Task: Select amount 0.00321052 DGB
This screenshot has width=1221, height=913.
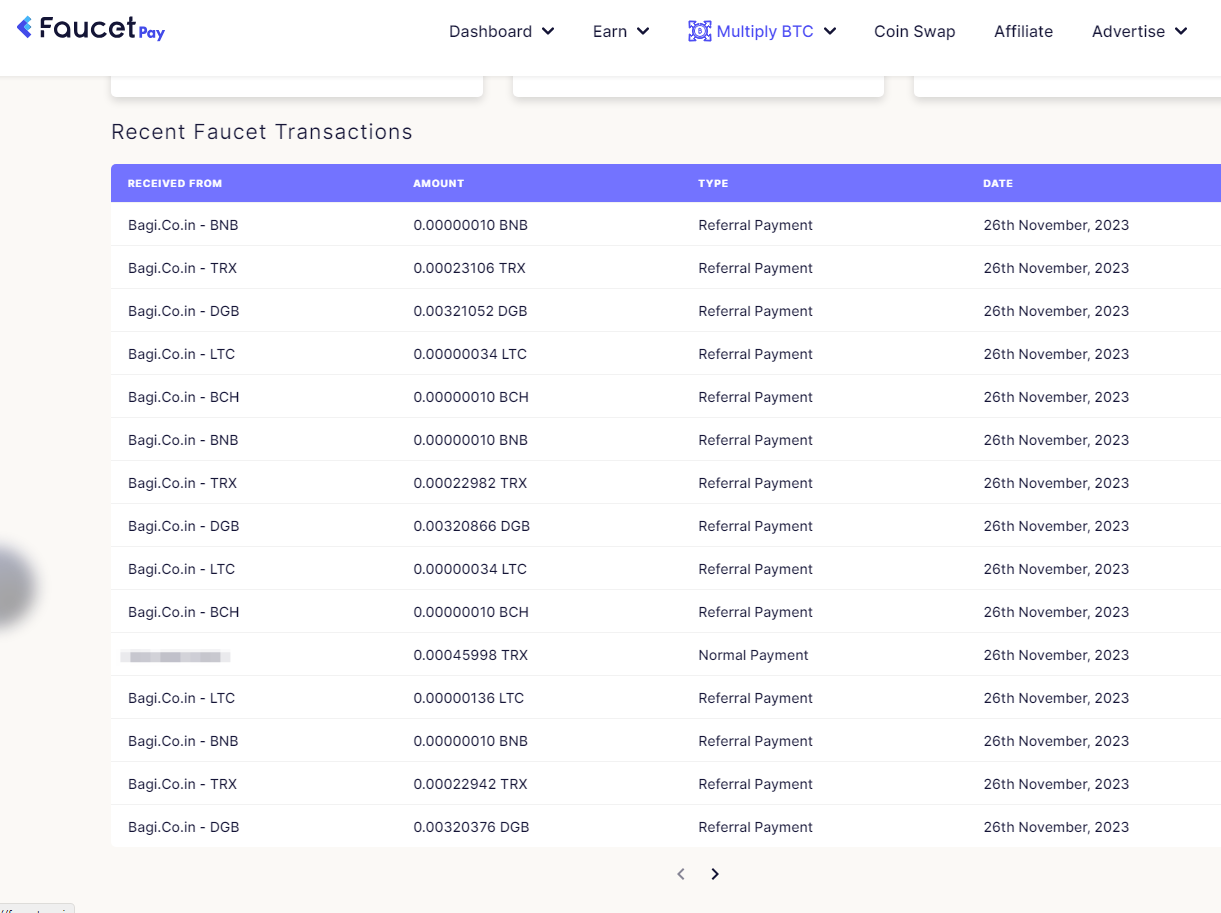Action: (x=470, y=311)
